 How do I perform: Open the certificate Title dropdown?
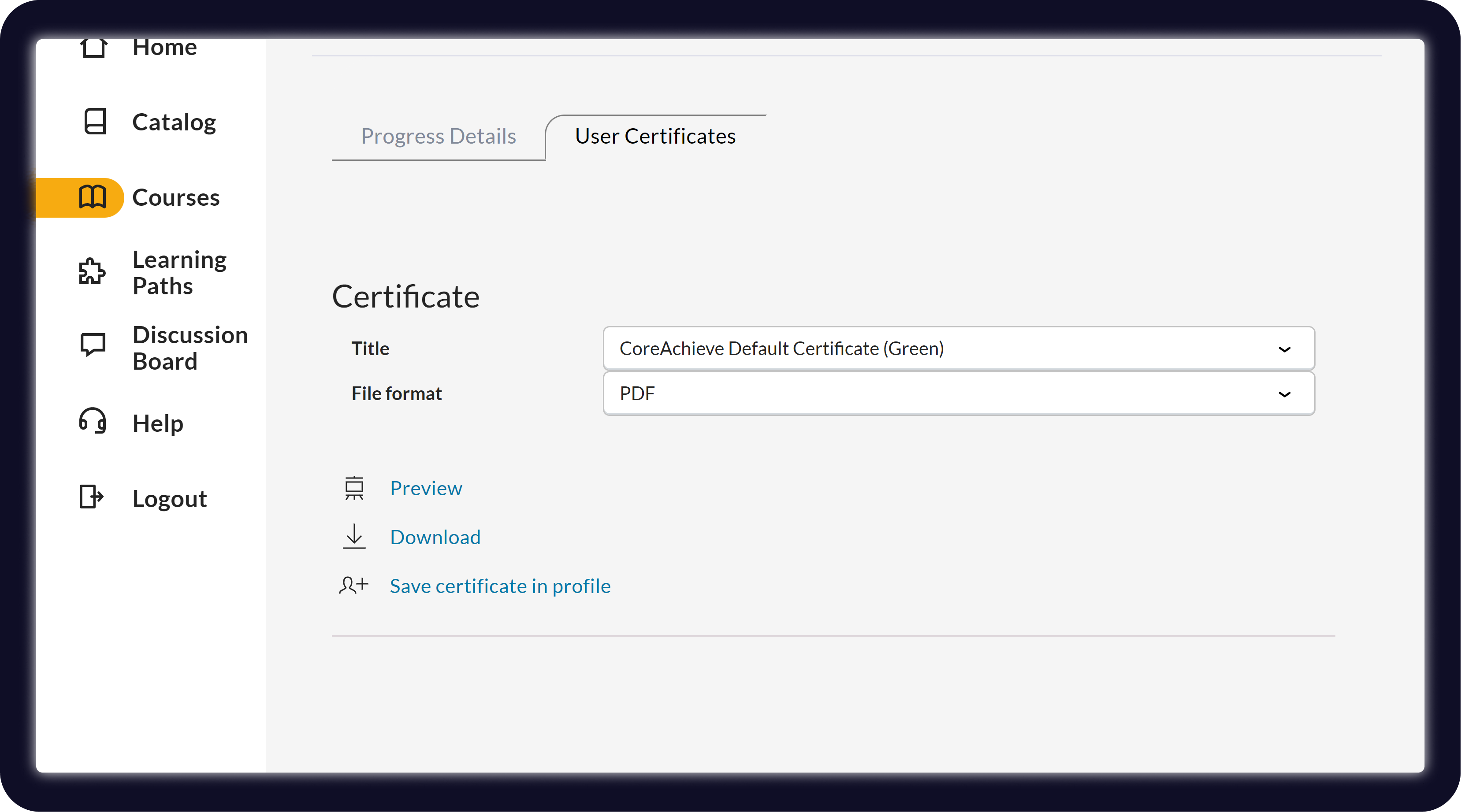[959, 348]
